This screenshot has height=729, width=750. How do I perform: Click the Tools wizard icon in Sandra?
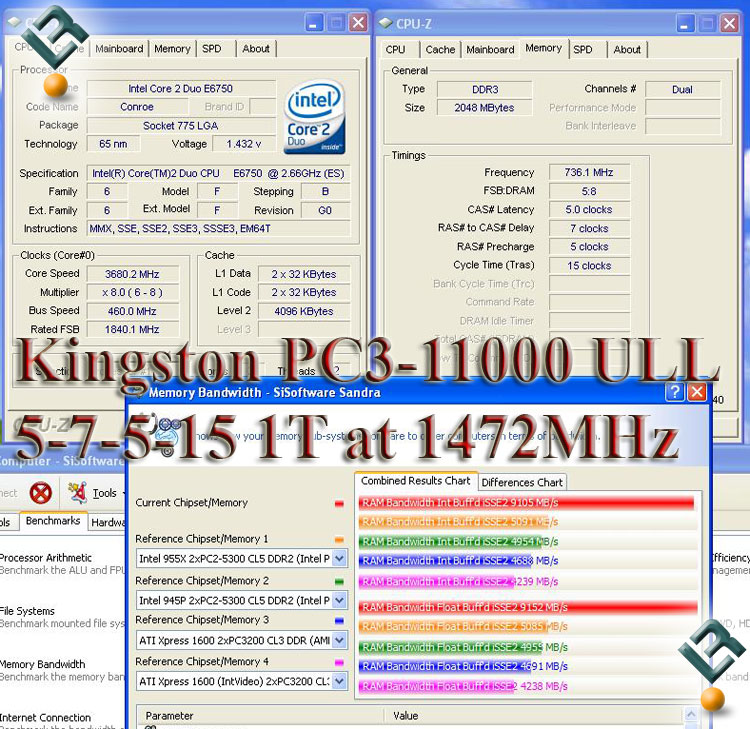[x=77, y=493]
